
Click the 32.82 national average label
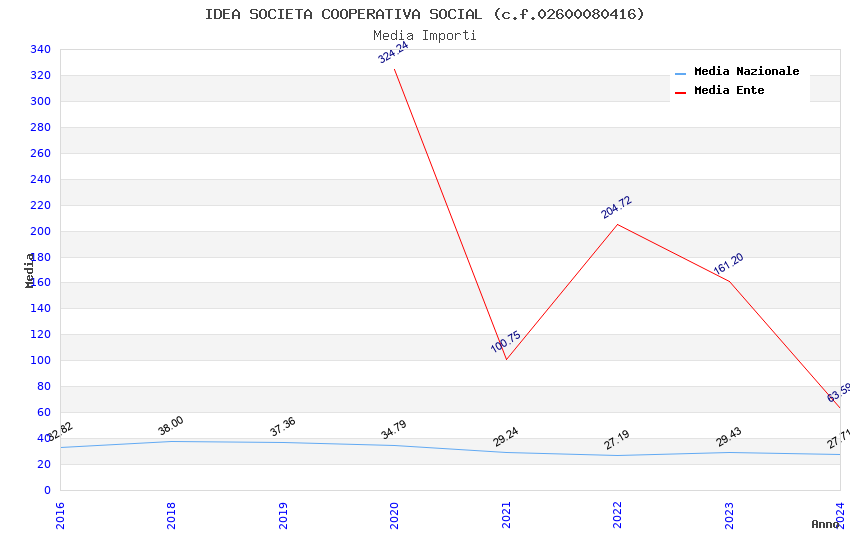click(60, 432)
